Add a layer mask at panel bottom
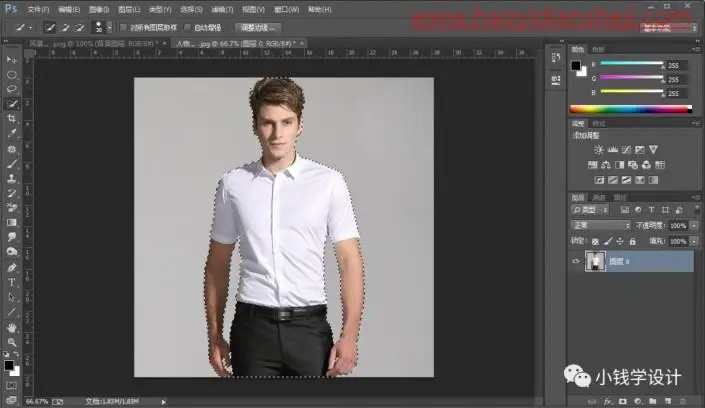Screen dimensions: 705x408 coord(623,401)
